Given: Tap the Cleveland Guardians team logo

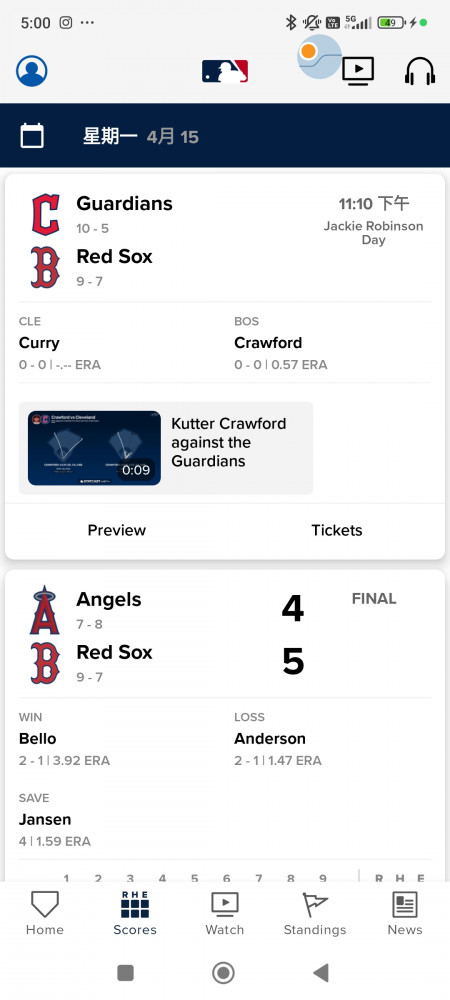Looking at the screenshot, I should [46, 214].
